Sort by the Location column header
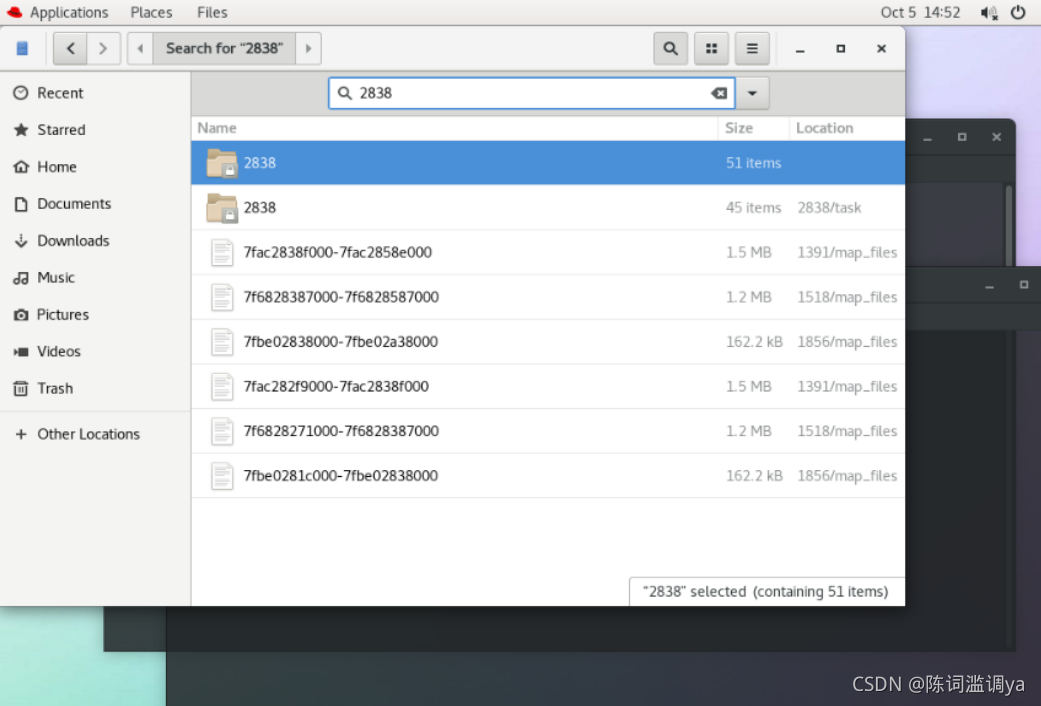The height and width of the screenshot is (706, 1041). [847, 128]
